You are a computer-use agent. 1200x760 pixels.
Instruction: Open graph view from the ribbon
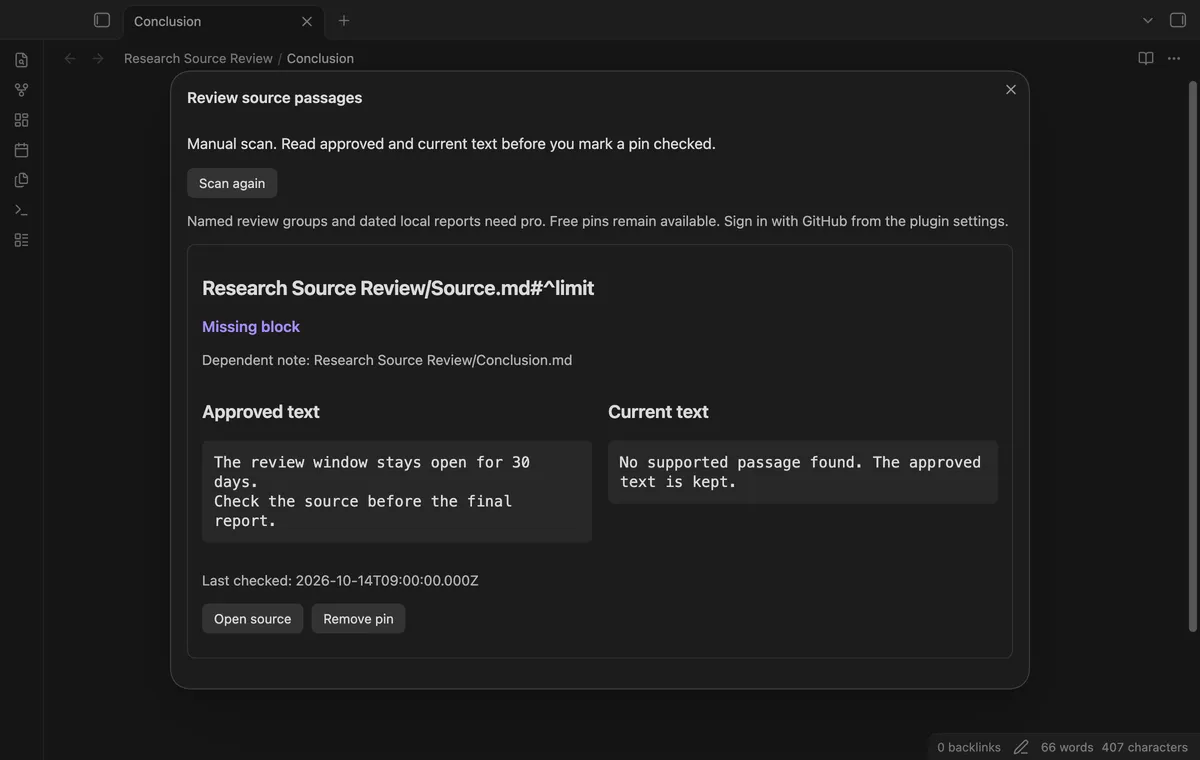click(21, 90)
